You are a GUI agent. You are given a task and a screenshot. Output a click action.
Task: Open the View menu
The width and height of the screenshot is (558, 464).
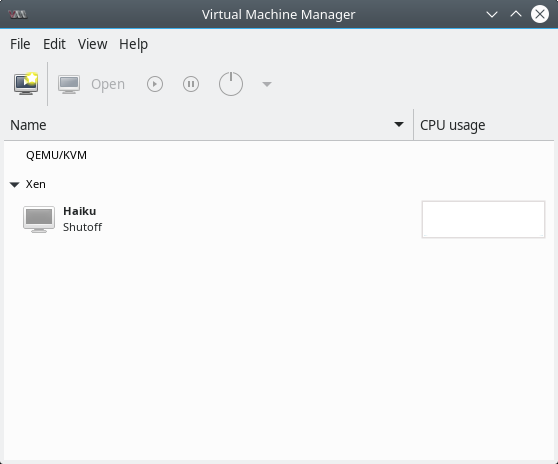(x=93, y=44)
